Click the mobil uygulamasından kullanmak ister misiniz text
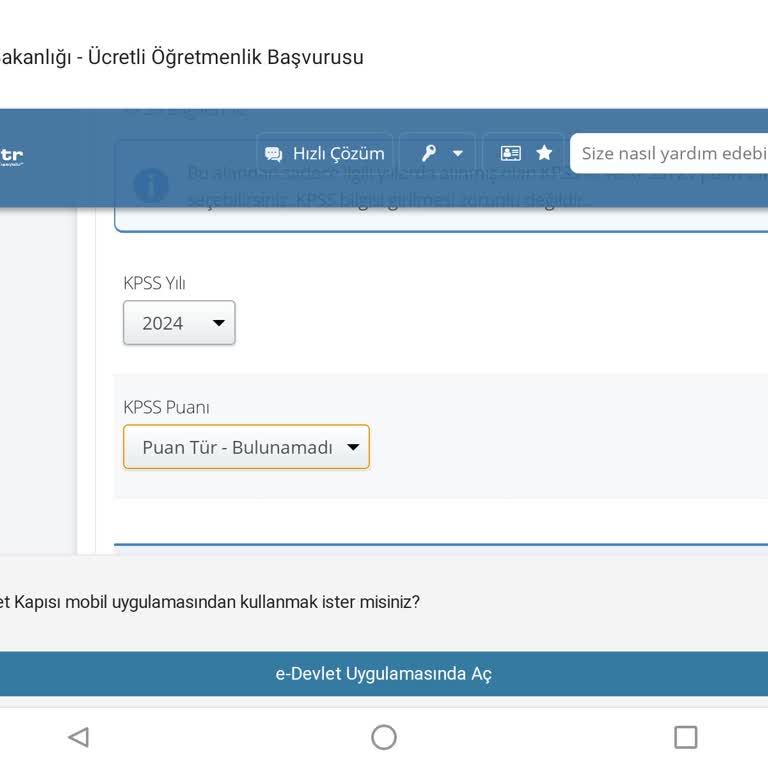 242,602
